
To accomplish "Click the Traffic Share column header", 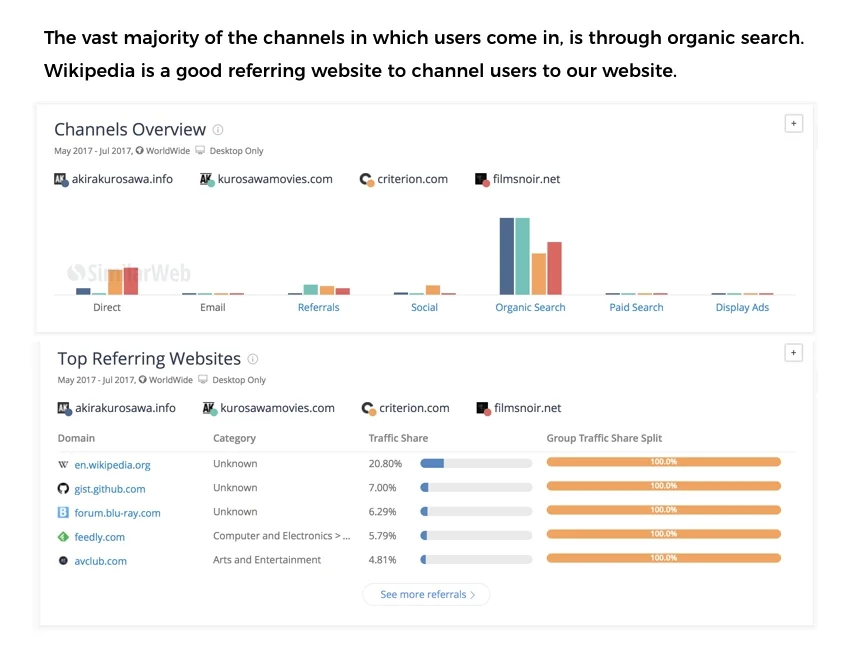I will click(x=398, y=438).
